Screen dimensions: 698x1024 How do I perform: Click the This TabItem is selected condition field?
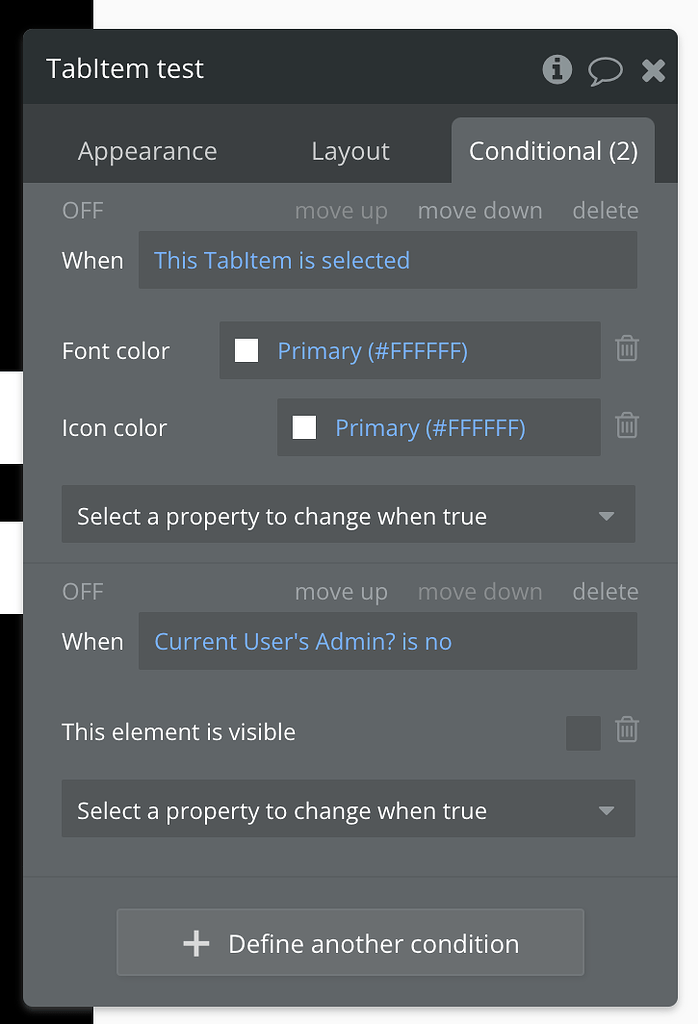pyautogui.click(x=388, y=260)
